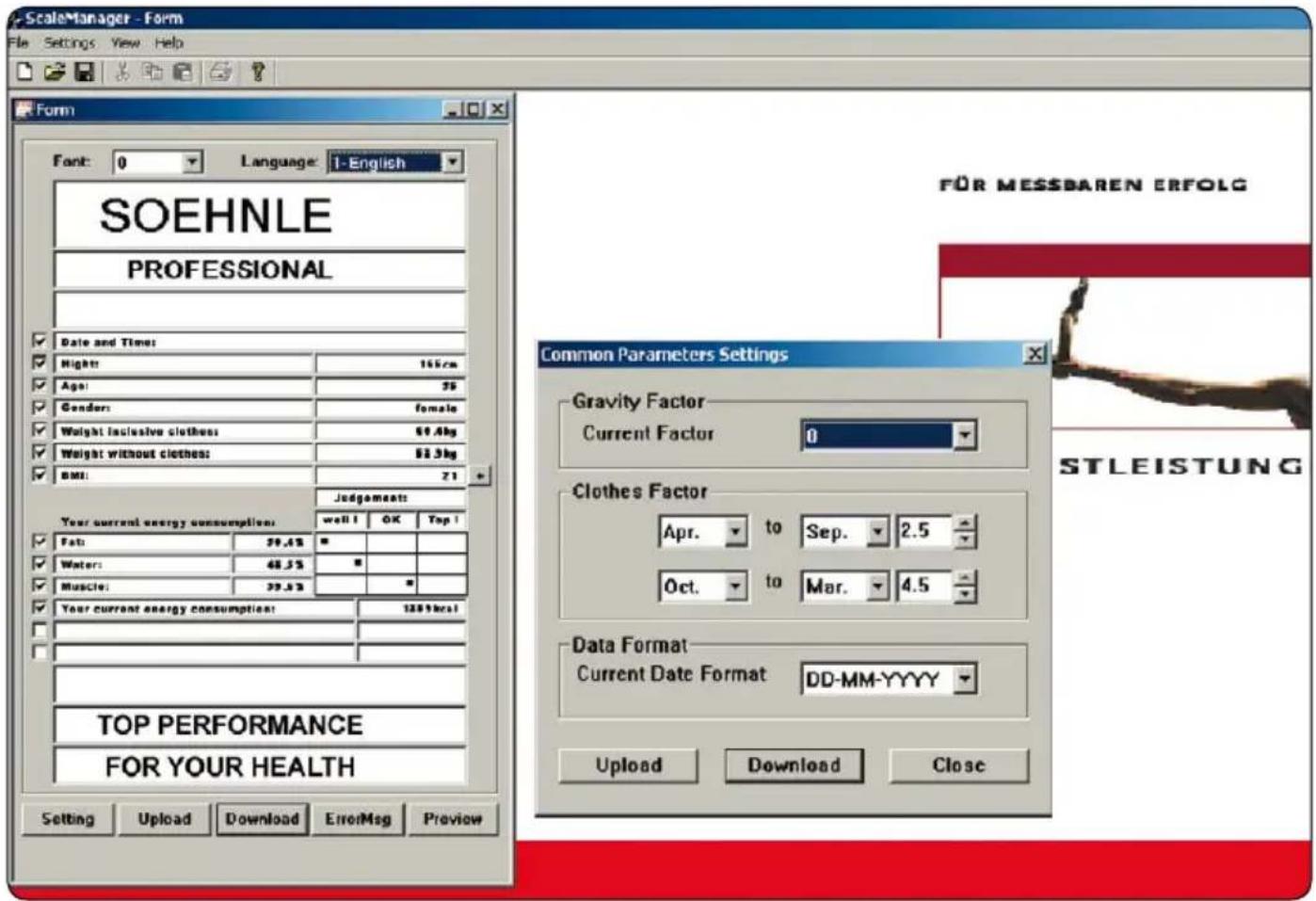This screenshot has width=1316, height=901.
Task: Toggle the Gender row checkbox
Action: click(40, 408)
